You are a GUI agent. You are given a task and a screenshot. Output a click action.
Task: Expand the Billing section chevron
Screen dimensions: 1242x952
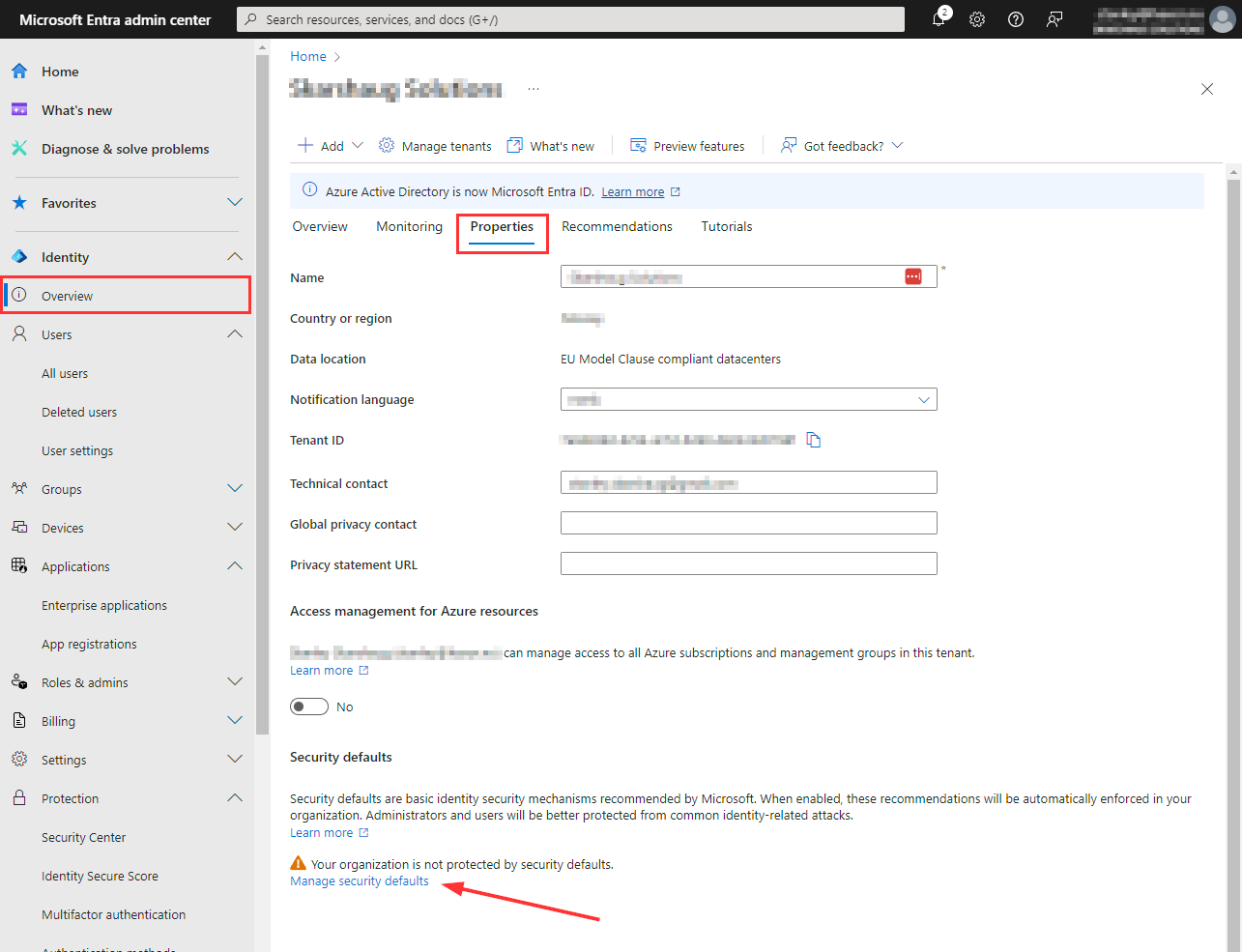(235, 720)
